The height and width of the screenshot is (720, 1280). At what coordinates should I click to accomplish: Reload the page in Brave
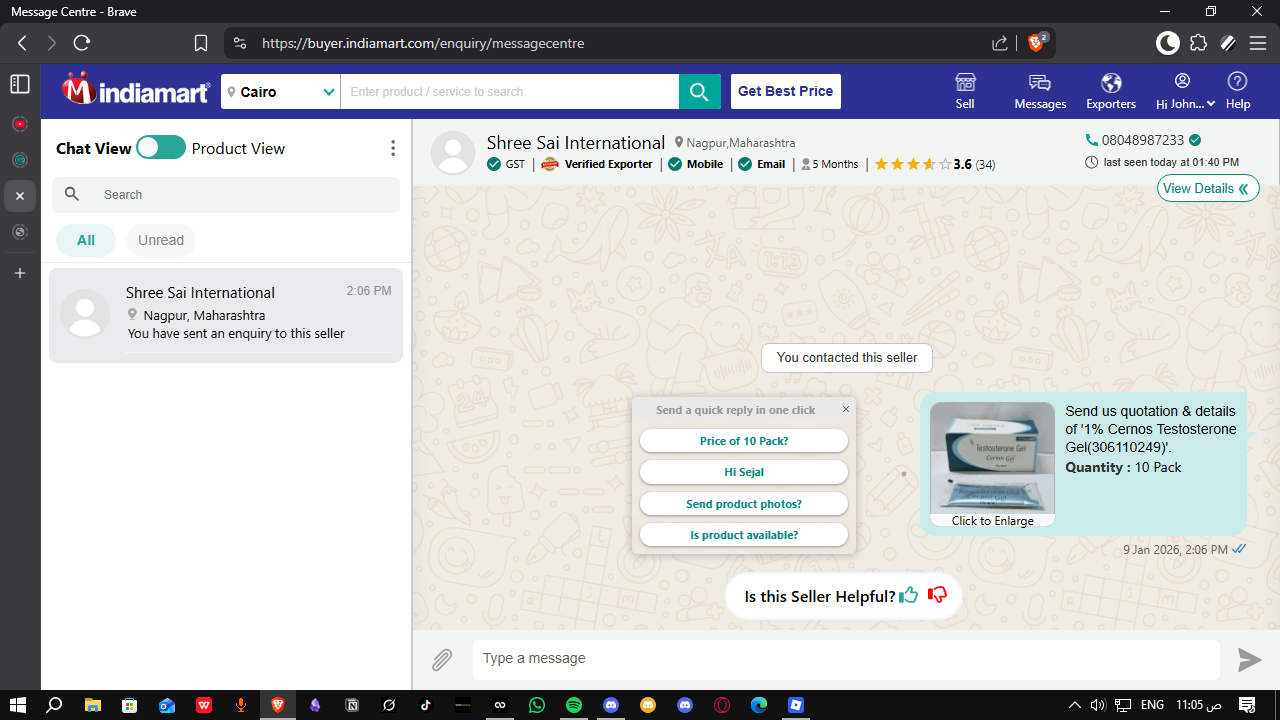point(82,43)
